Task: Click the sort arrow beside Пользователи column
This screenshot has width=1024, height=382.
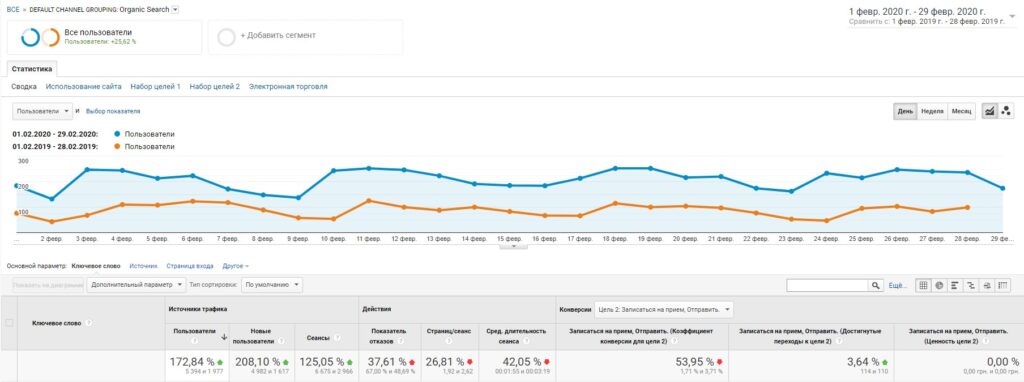Action: (225, 338)
